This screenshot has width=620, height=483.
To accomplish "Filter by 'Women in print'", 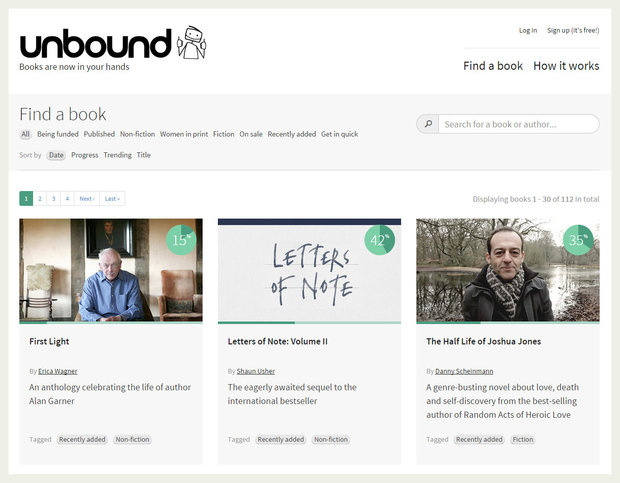I will point(184,134).
